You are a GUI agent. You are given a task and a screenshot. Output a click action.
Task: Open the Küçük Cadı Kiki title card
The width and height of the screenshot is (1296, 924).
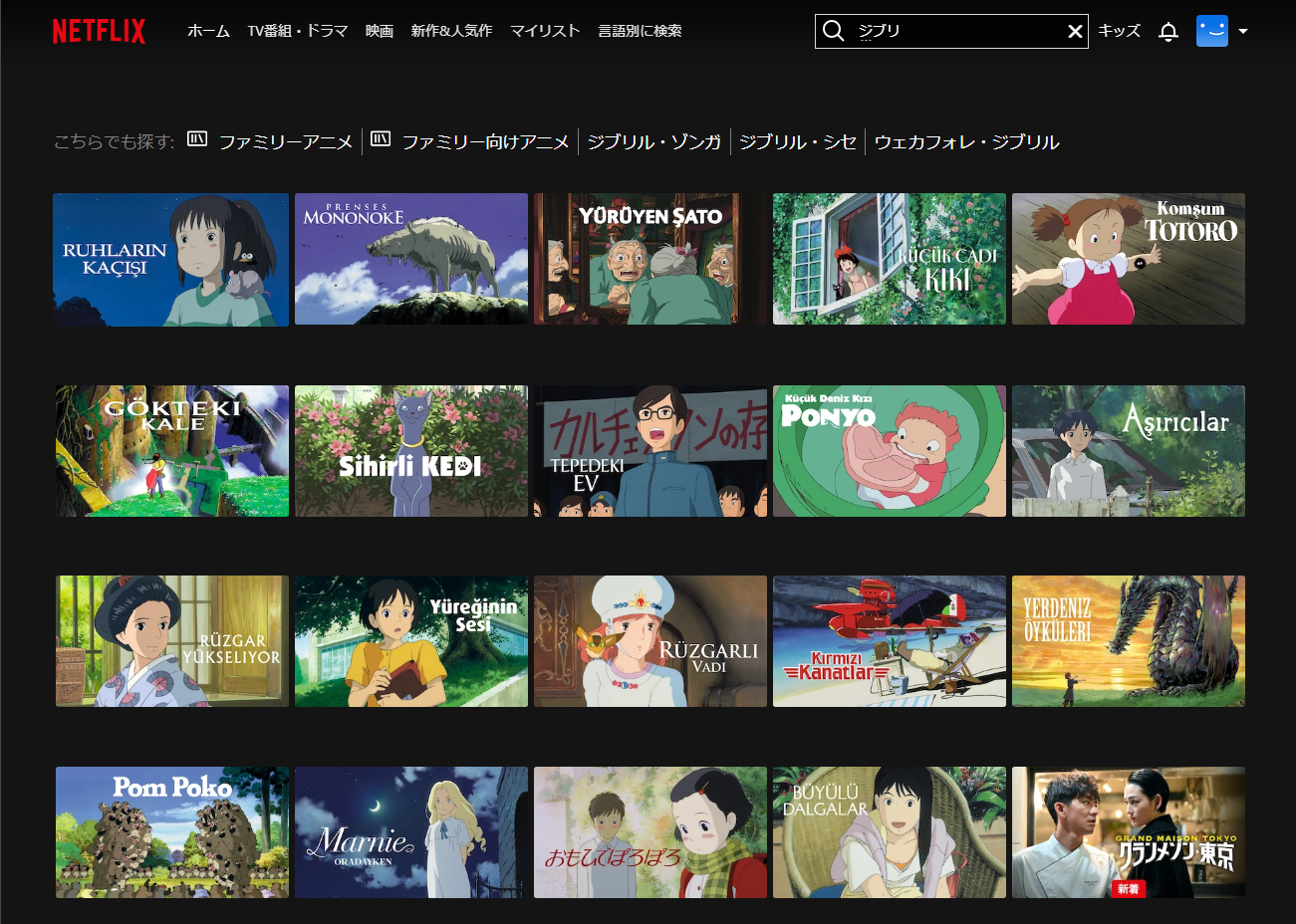click(890, 259)
